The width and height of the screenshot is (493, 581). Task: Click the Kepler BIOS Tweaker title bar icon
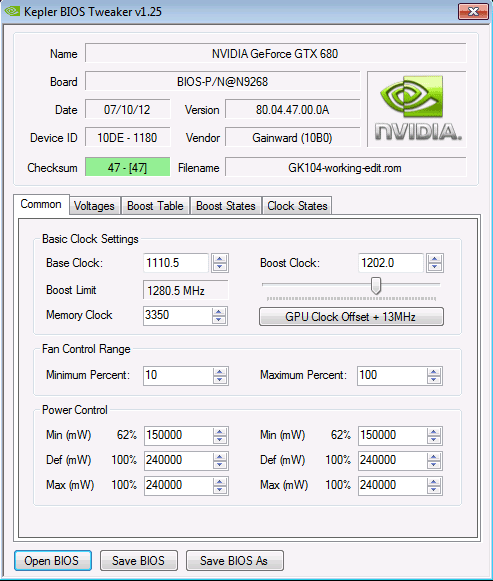point(12,11)
